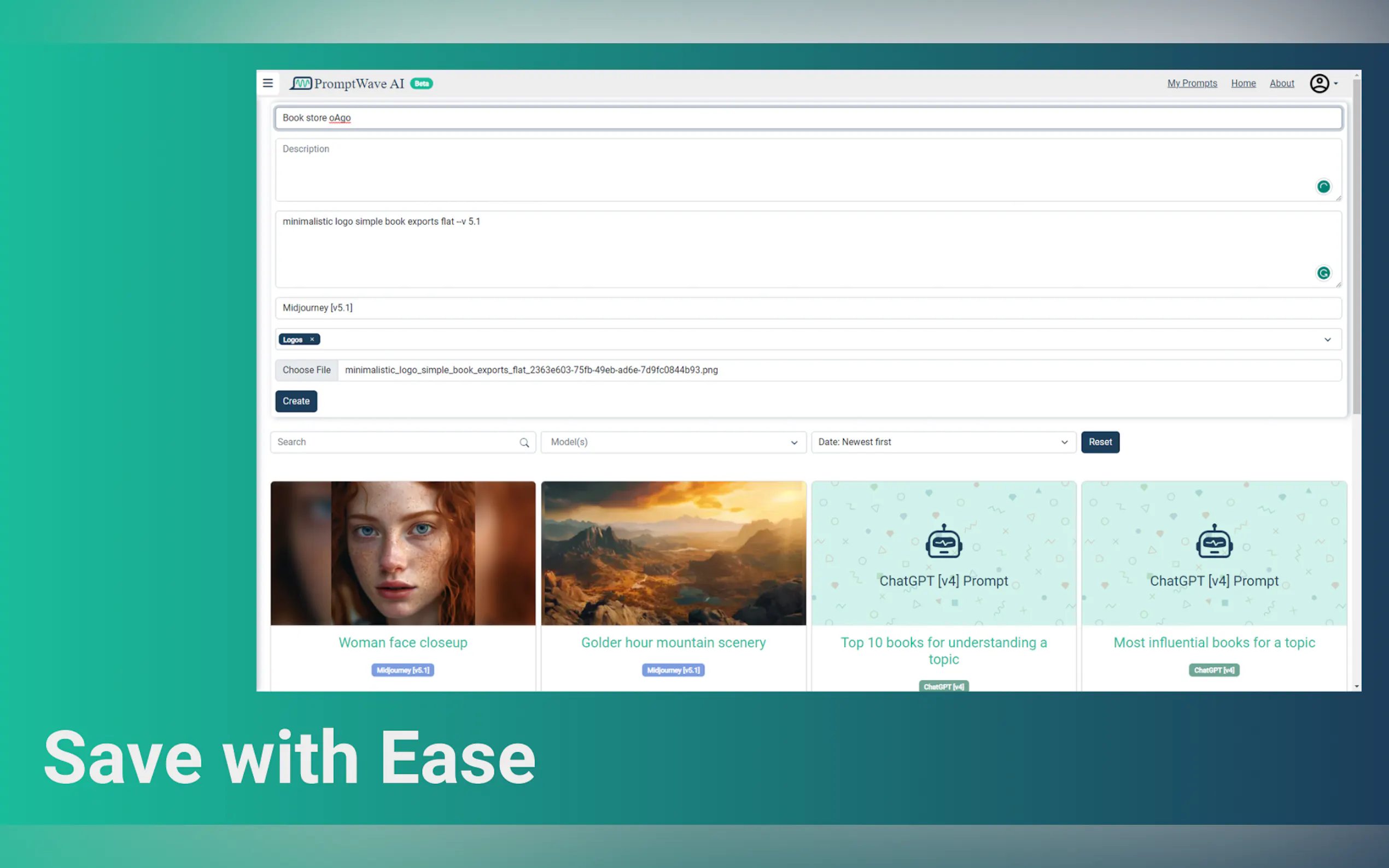This screenshot has width=1389, height=868.
Task: Expand the tags dropdown chevron
Action: pyautogui.click(x=1327, y=340)
